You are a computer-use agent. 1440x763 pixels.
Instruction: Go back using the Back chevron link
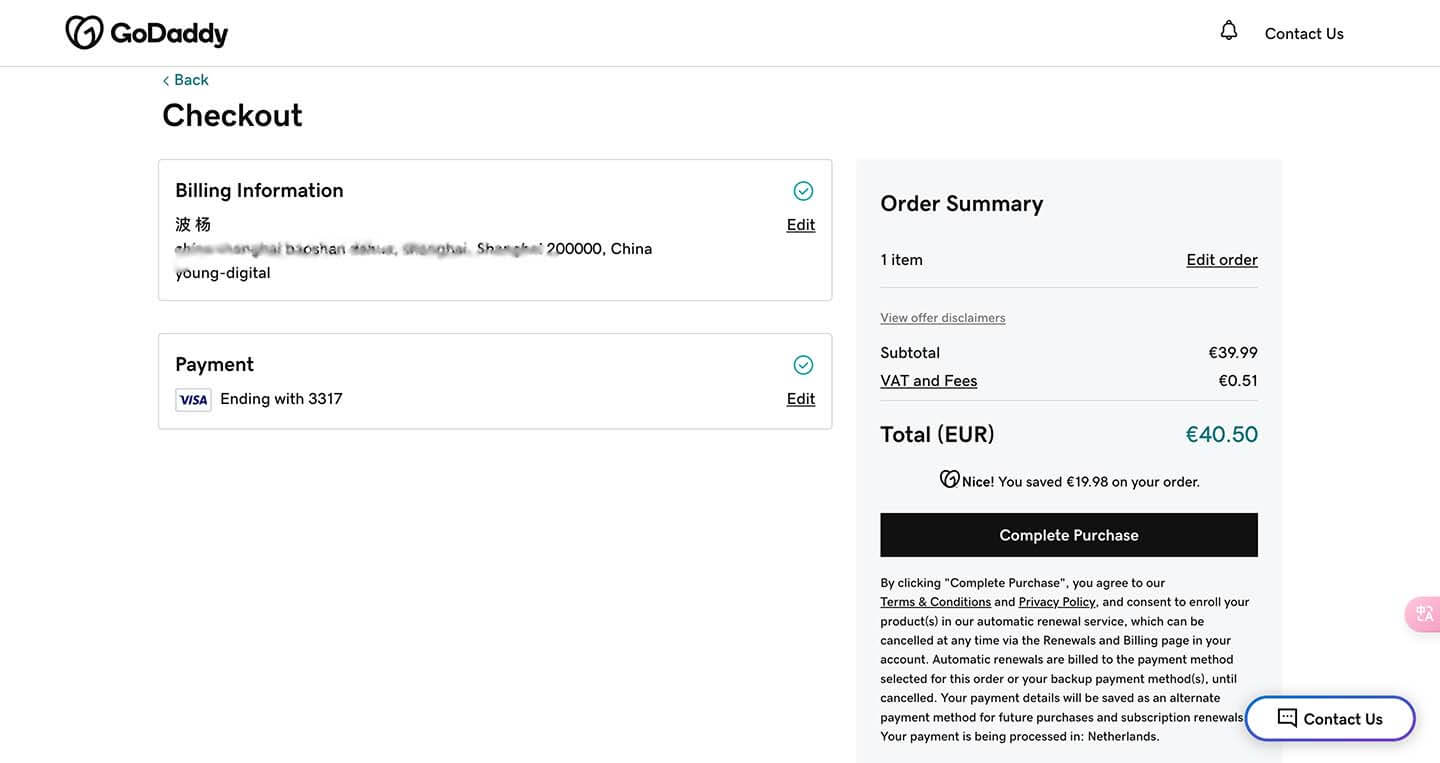point(186,80)
